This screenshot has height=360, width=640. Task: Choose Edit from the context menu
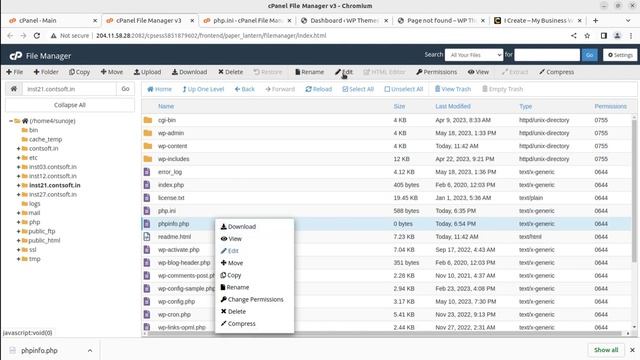[229, 251]
